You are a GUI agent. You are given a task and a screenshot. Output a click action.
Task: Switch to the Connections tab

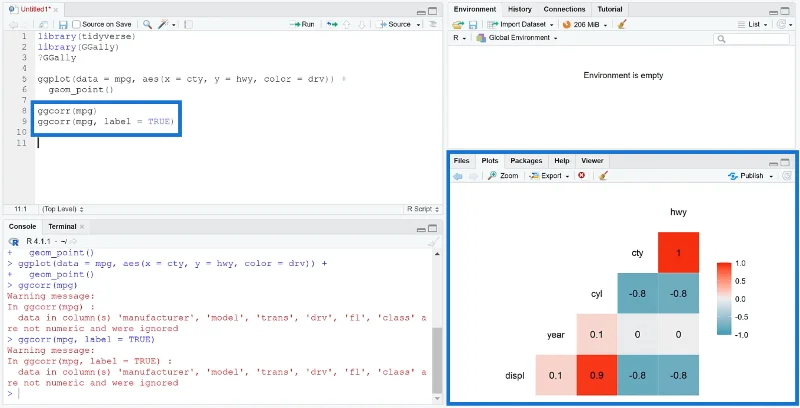564,9
